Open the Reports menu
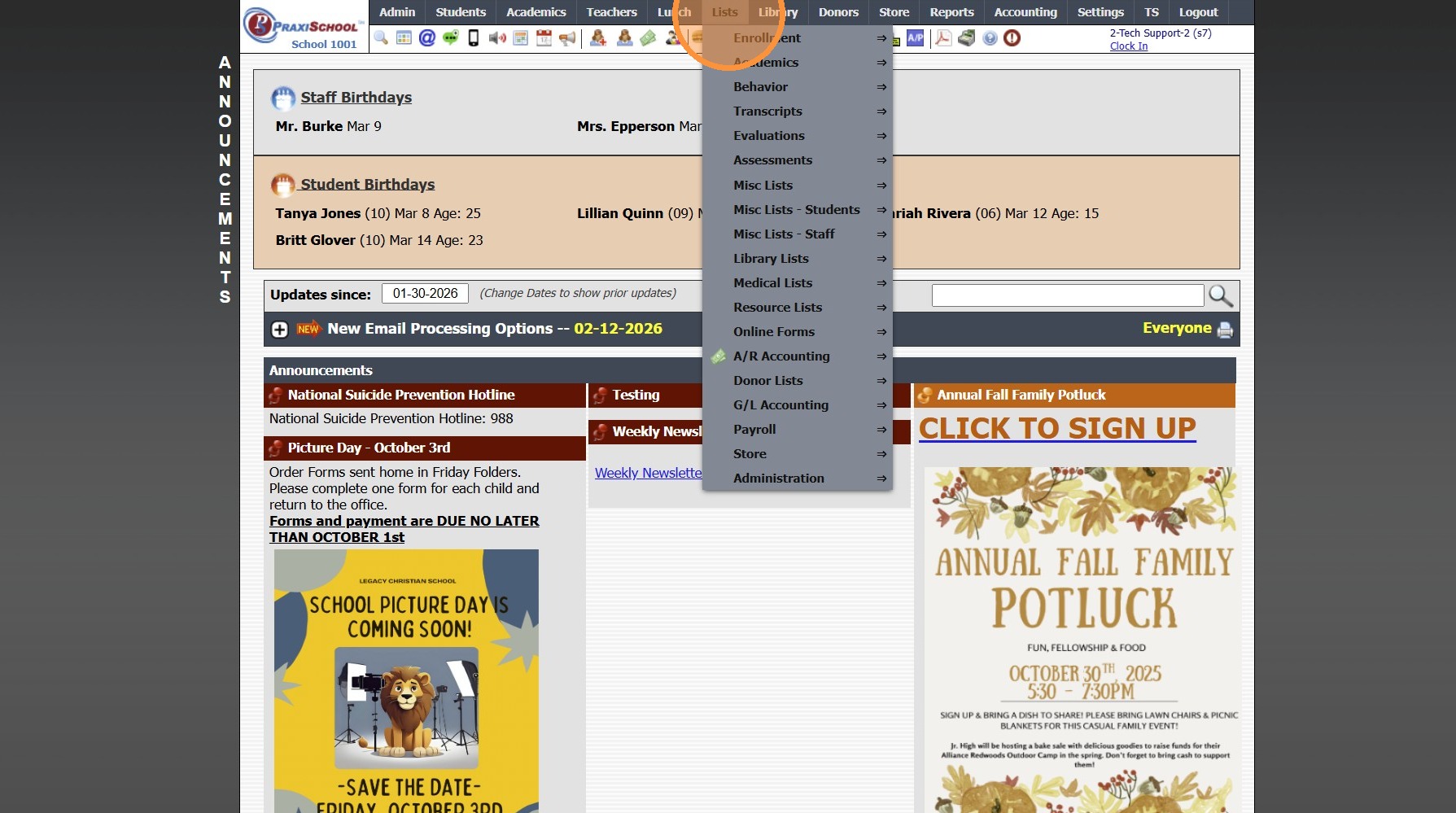Screen dimensions: 1456x813 pos(952,12)
